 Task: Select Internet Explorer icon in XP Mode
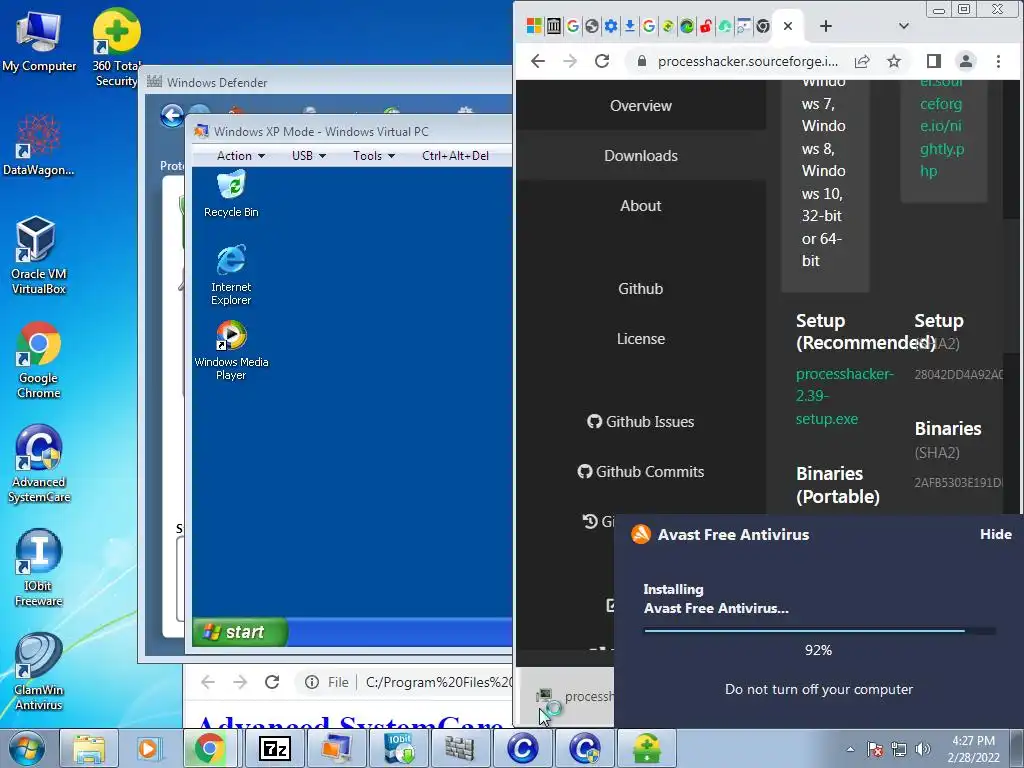click(231, 274)
